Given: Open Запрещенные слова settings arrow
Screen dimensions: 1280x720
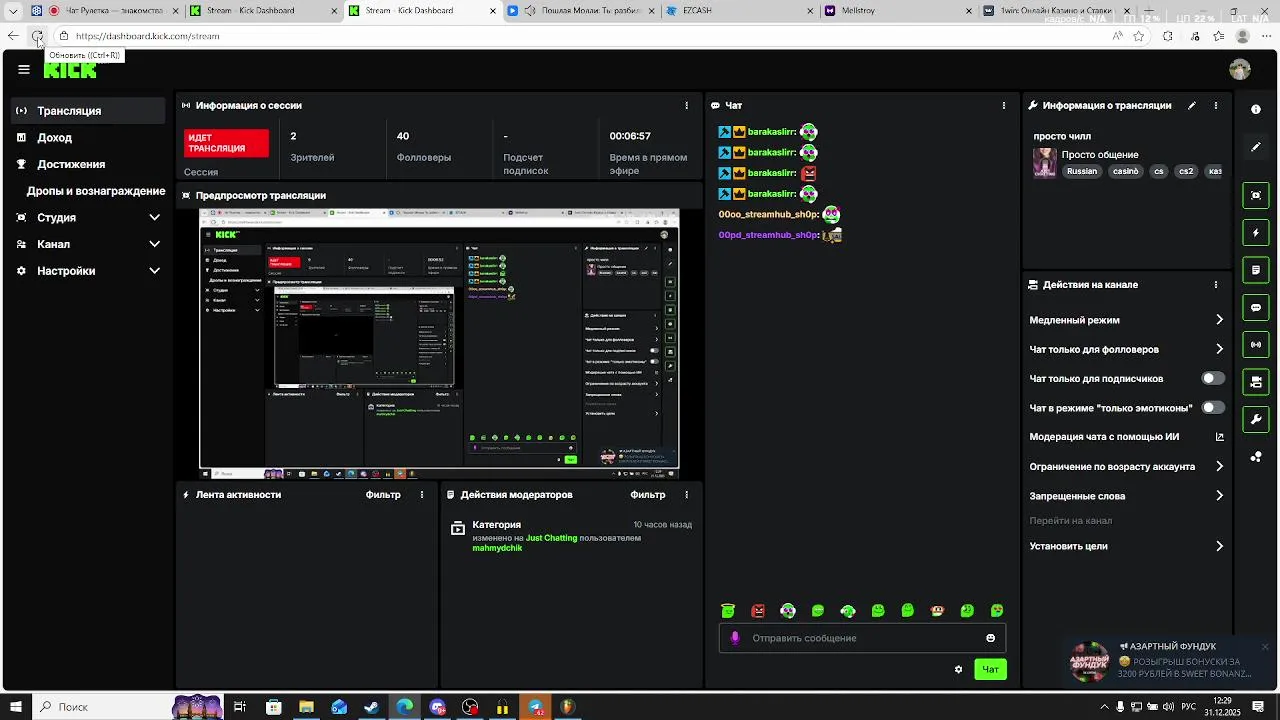Looking at the screenshot, I should [x=1219, y=496].
